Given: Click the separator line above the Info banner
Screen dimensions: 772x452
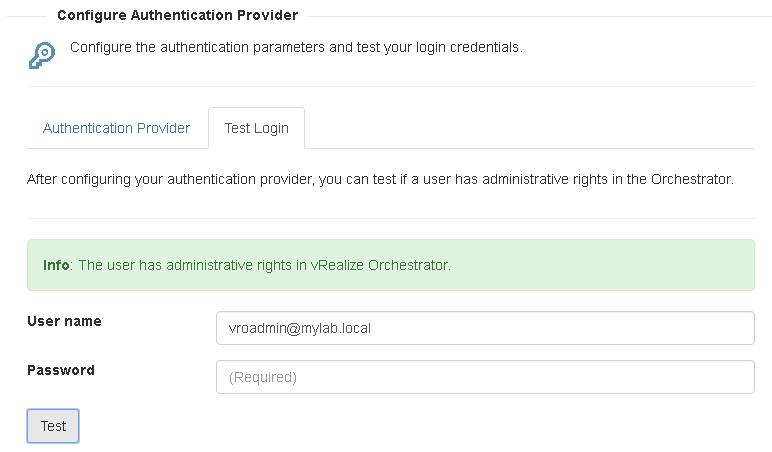Looking at the screenshot, I should pos(391,218).
